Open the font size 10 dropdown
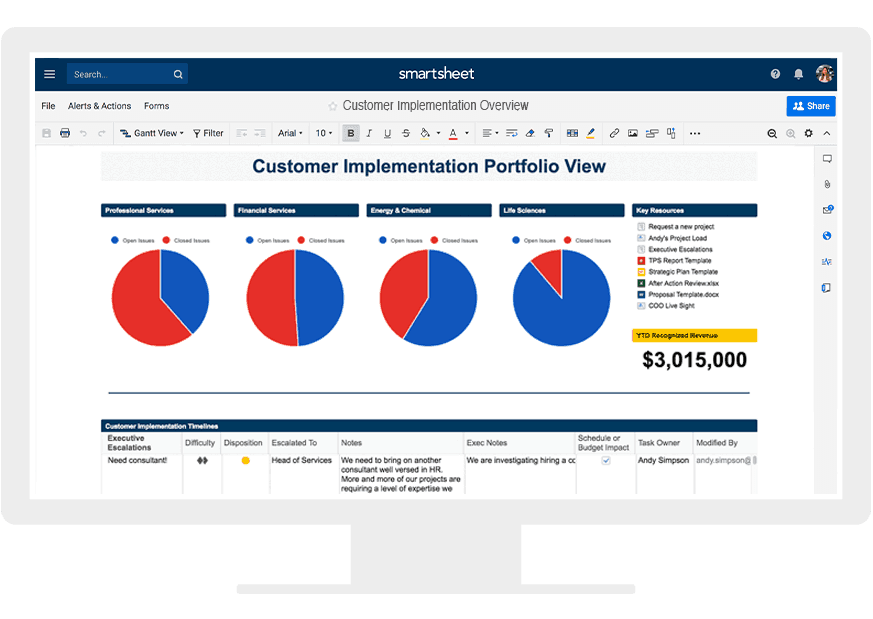This screenshot has height=619, width=873. tap(323, 133)
